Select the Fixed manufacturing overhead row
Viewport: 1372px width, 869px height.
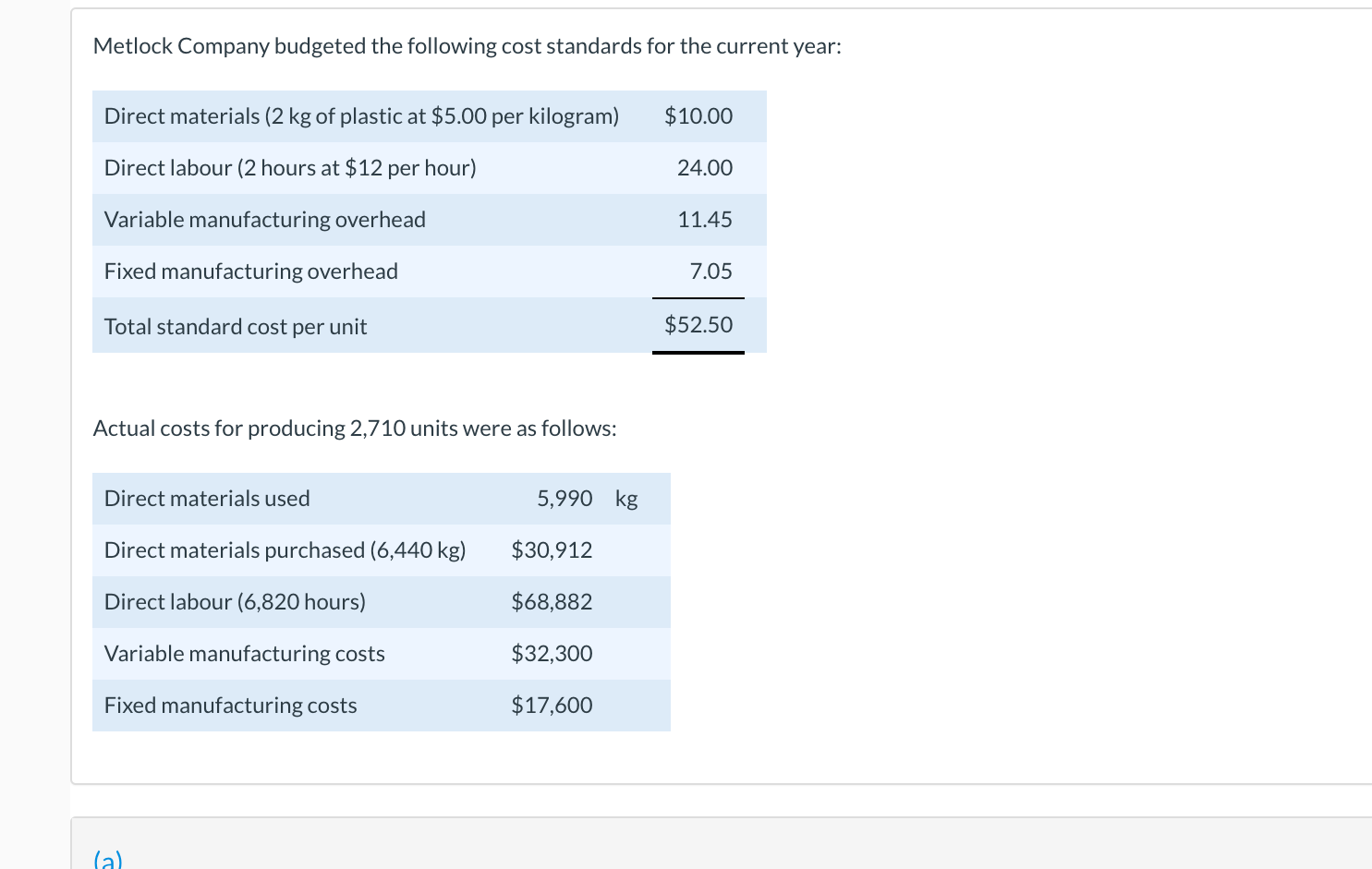250,272
